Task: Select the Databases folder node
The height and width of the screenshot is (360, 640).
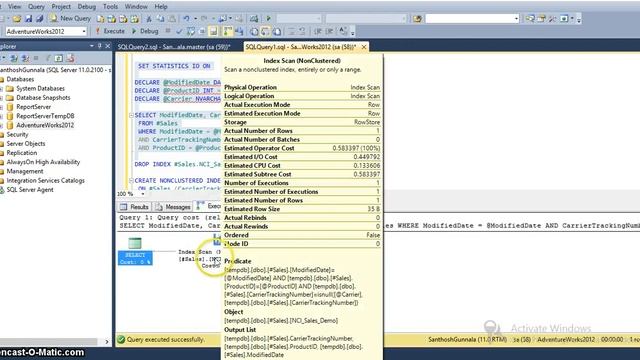Action: point(20,79)
